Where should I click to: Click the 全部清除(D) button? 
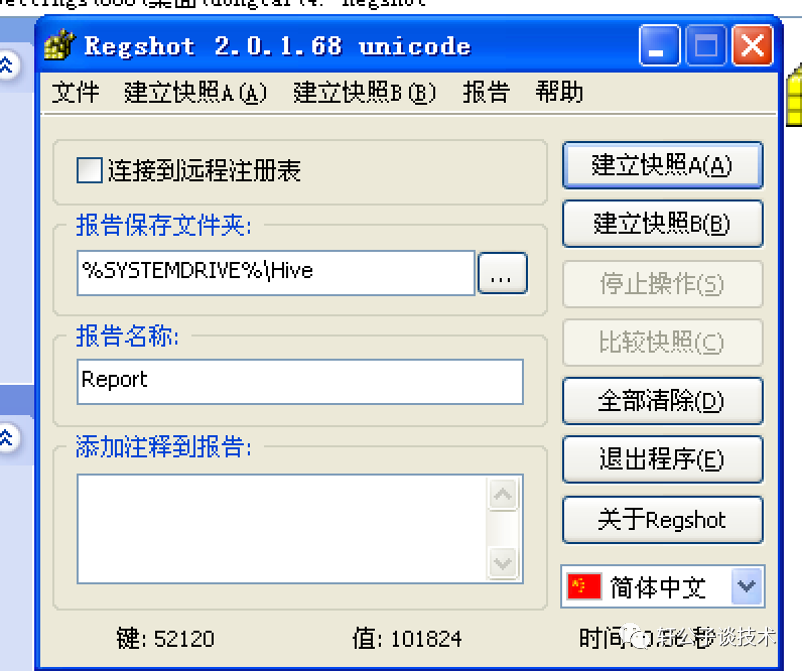[x=662, y=401]
